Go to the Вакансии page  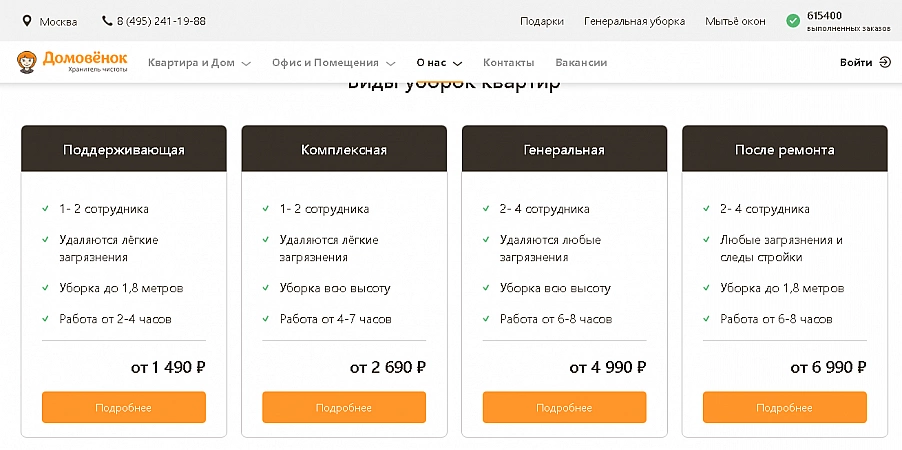pyautogui.click(x=581, y=62)
